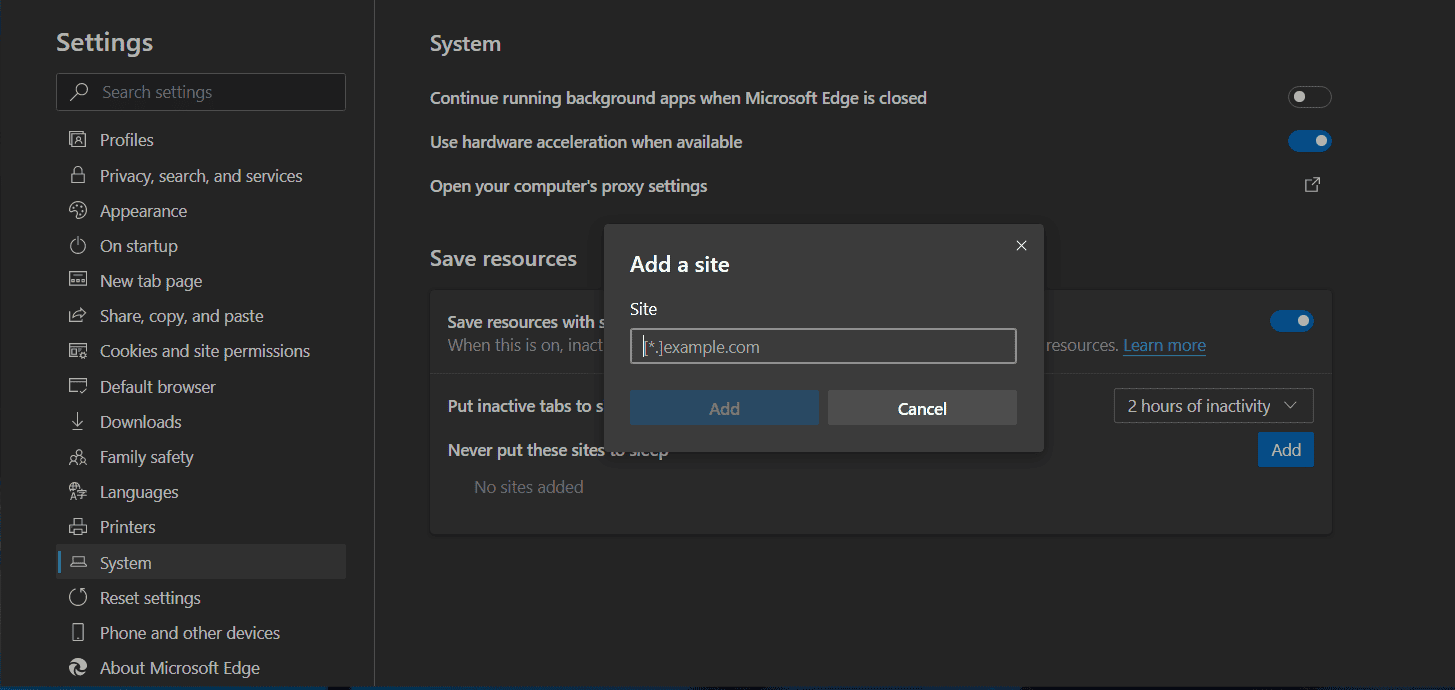Toggle the hardware acceleration switch
This screenshot has height=690, width=1455.
point(1309,141)
